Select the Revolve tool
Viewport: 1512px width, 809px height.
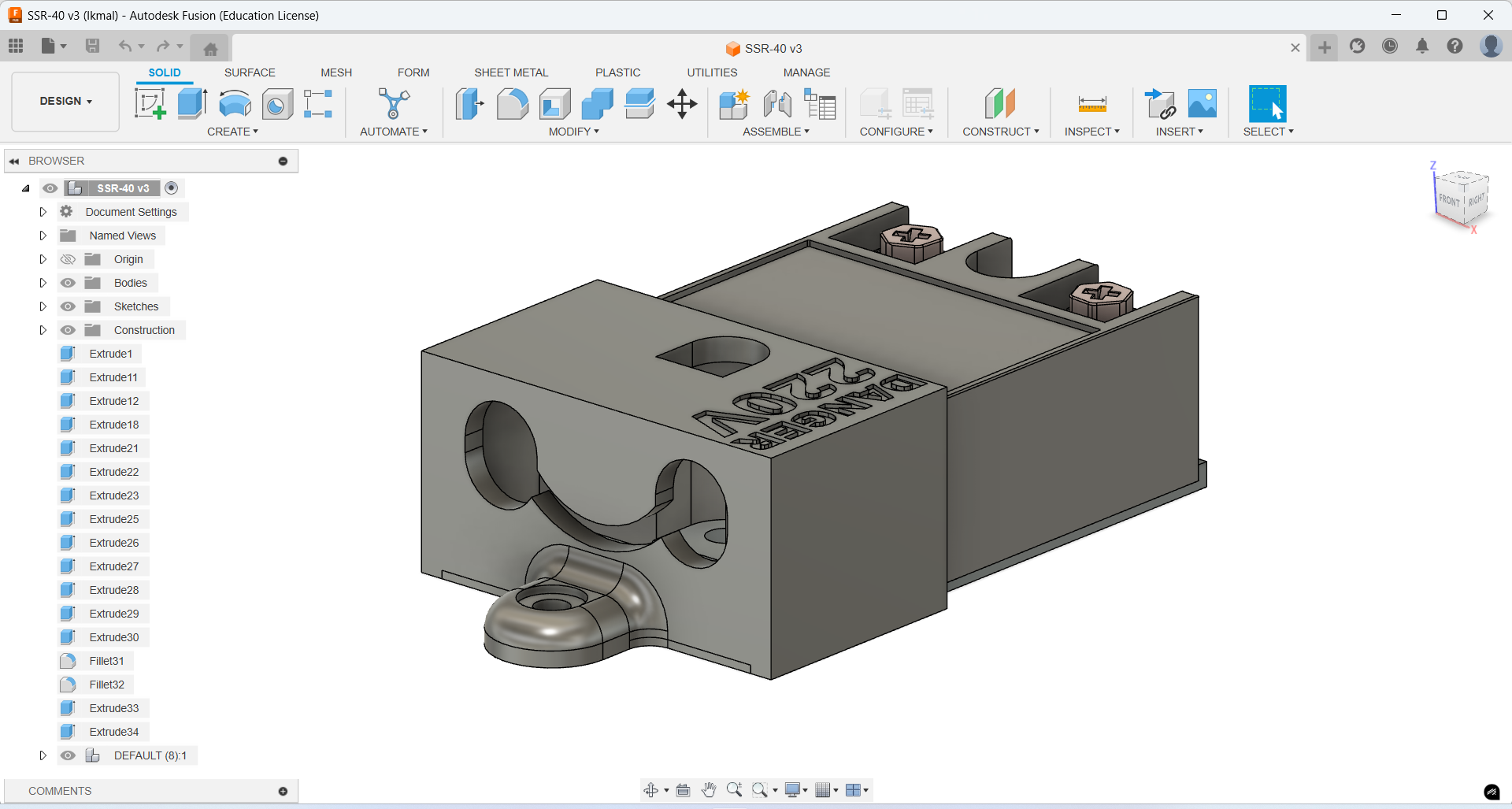[x=234, y=103]
